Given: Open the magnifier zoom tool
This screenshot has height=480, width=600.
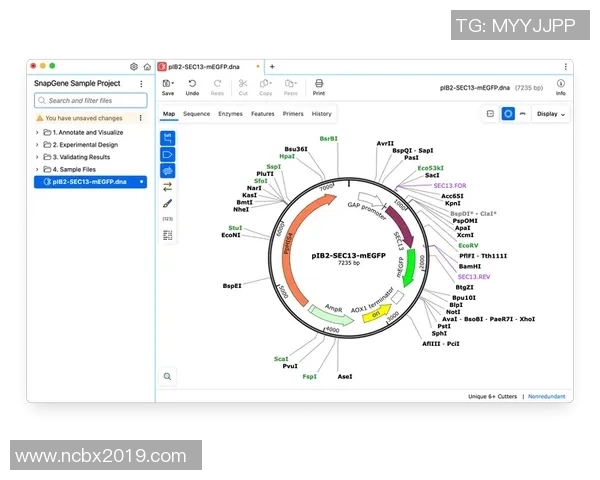Looking at the screenshot, I should click(x=168, y=376).
